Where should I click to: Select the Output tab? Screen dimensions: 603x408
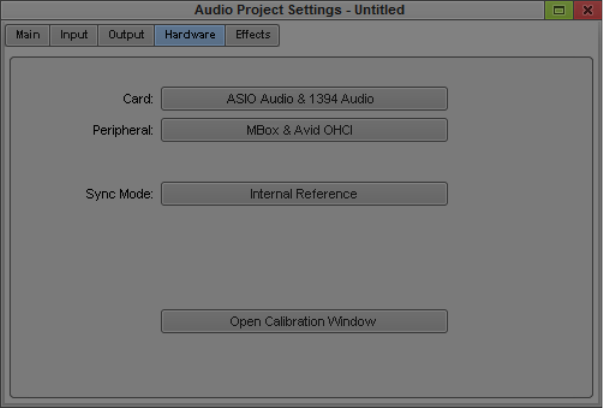coord(126,35)
